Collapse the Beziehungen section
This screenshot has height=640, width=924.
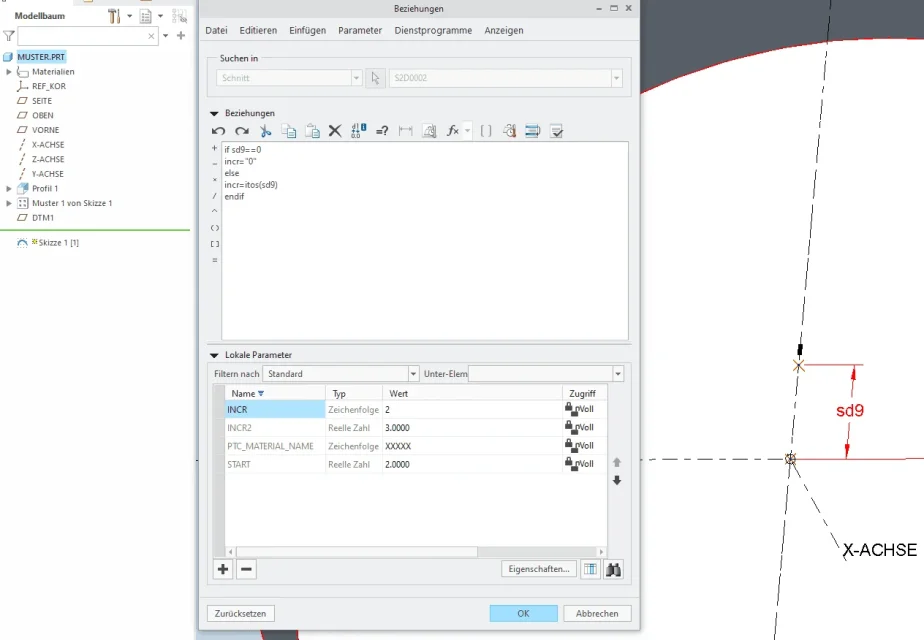click(214, 113)
